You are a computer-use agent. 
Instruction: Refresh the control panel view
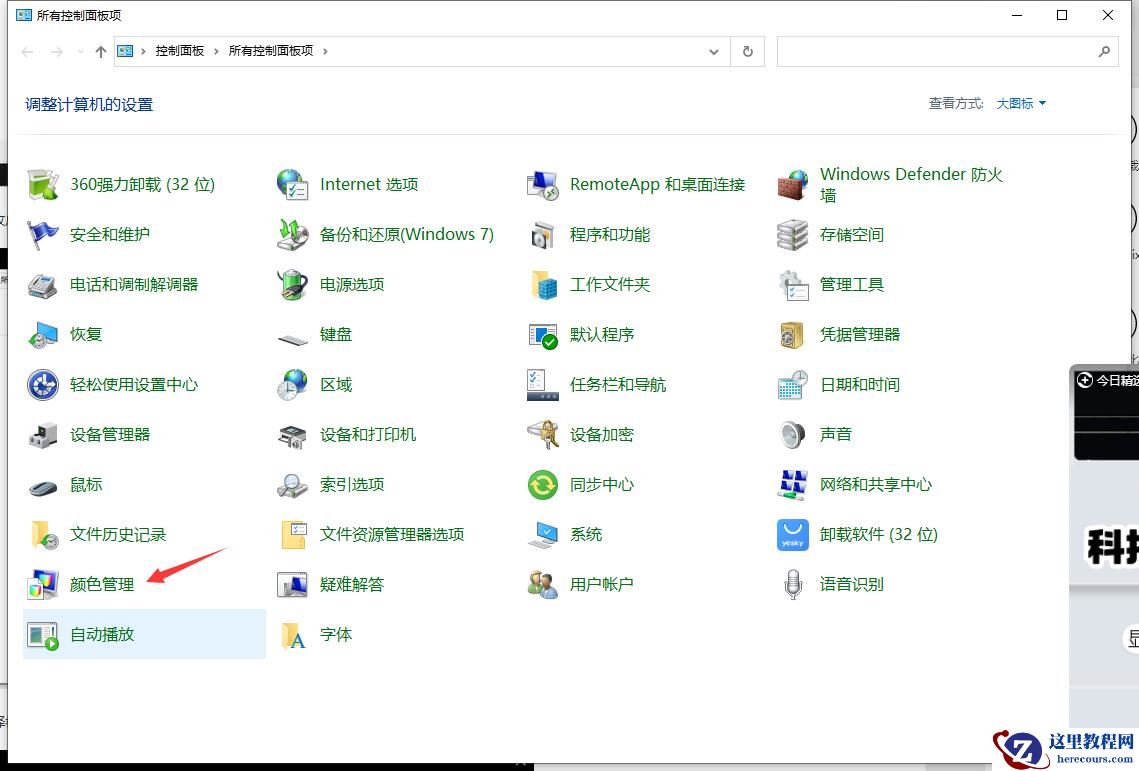pos(747,52)
